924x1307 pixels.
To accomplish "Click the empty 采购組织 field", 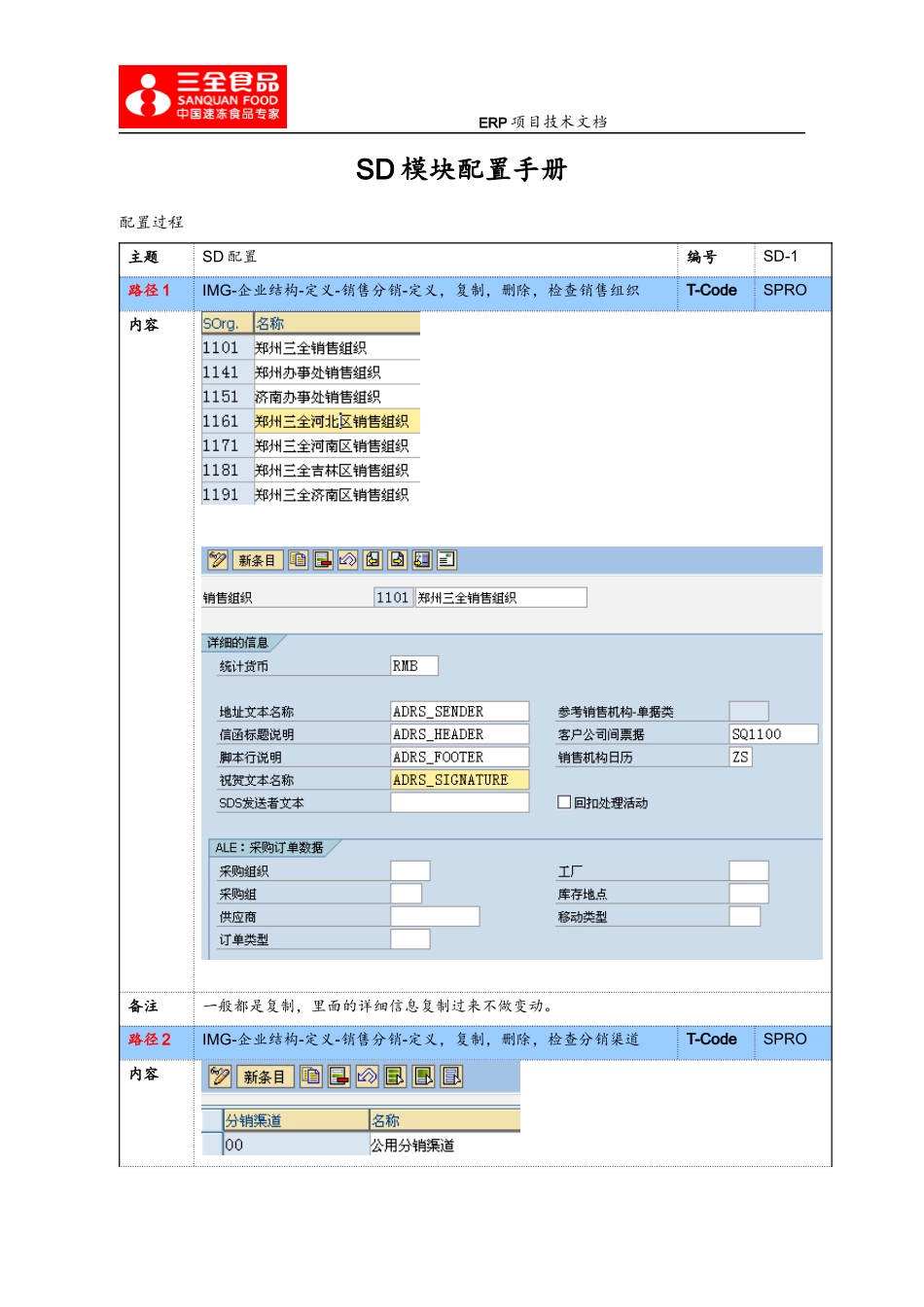I will click(x=410, y=871).
